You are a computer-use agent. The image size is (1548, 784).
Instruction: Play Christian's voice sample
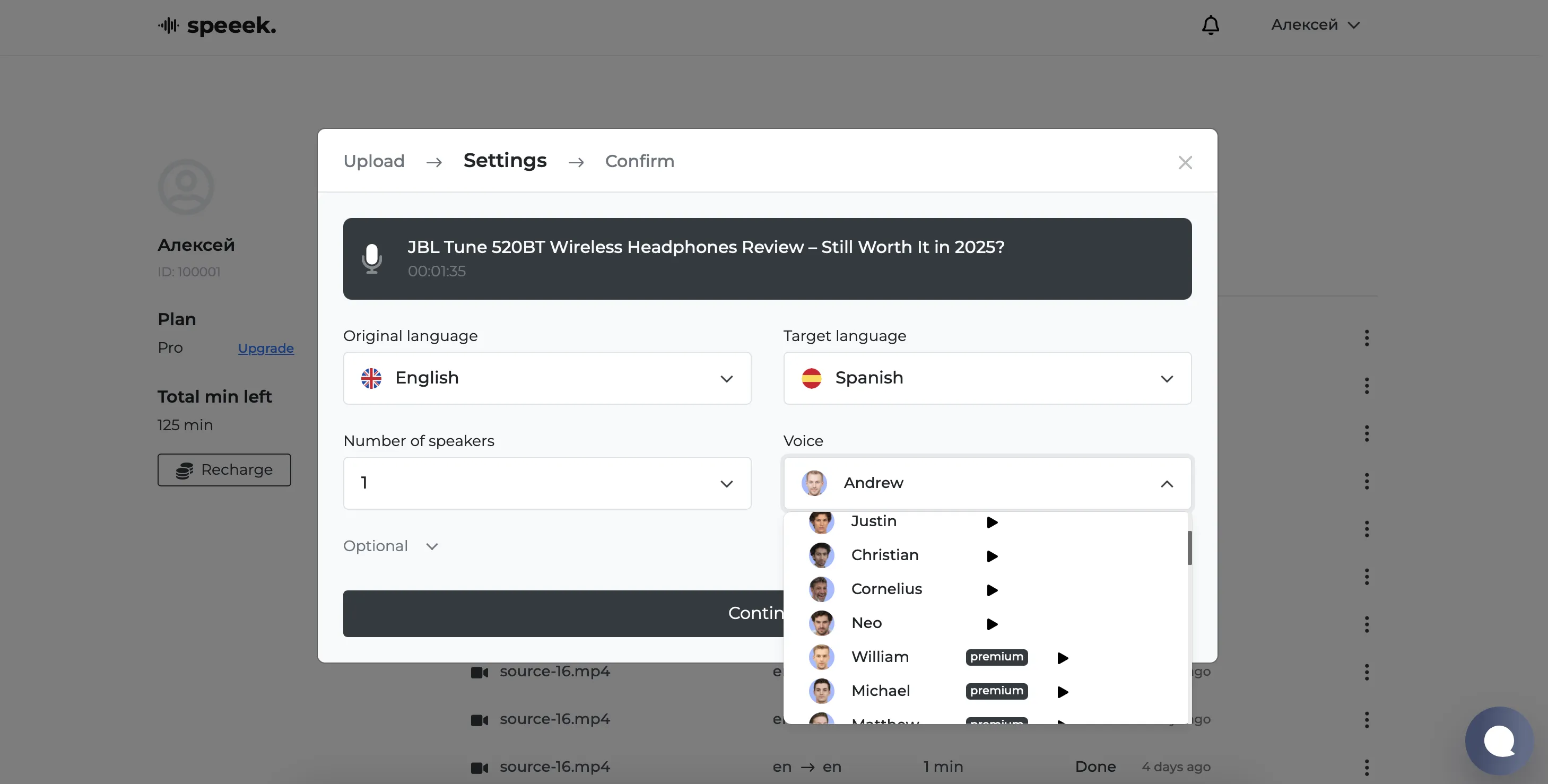(992, 556)
